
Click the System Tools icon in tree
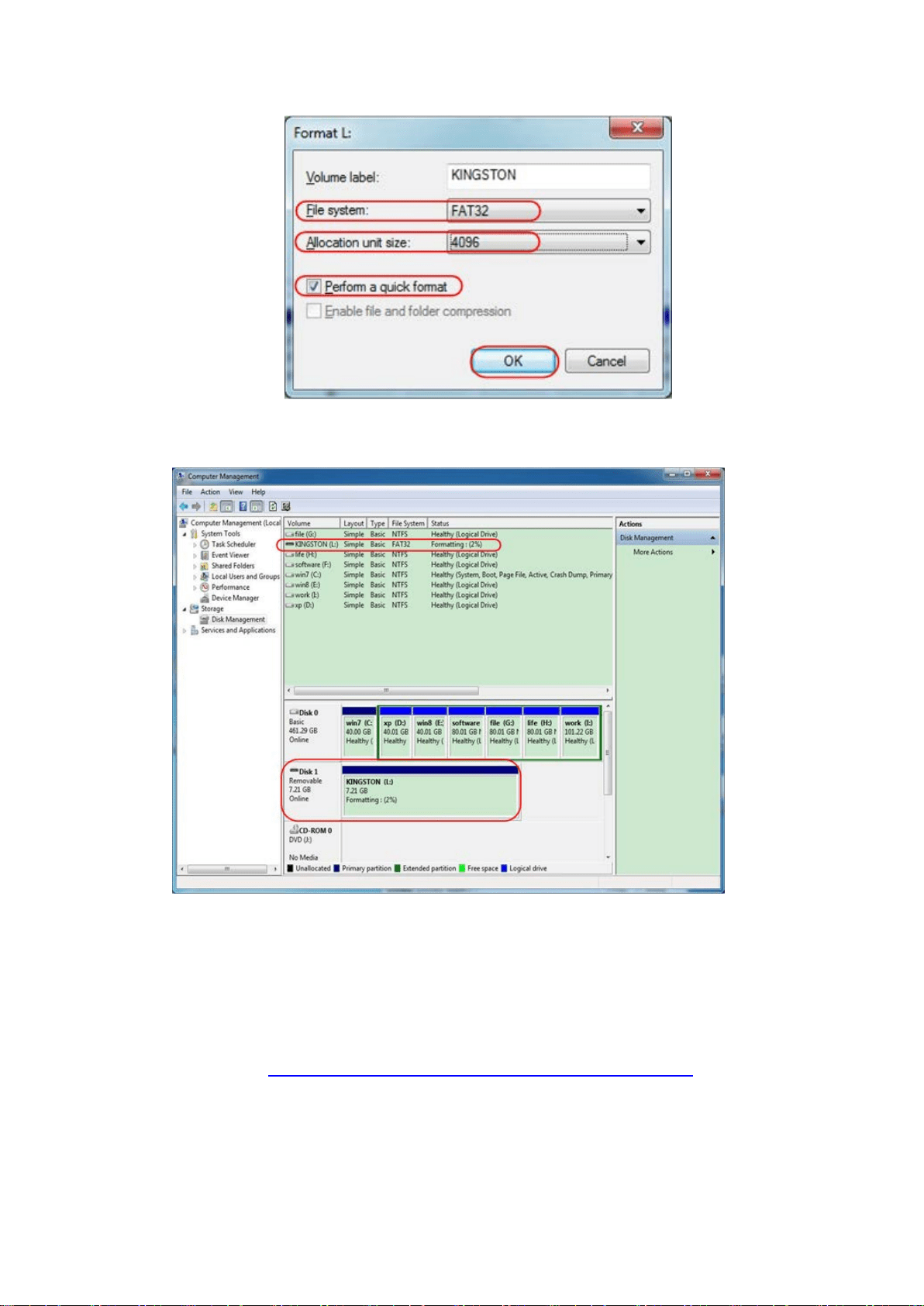[x=195, y=533]
